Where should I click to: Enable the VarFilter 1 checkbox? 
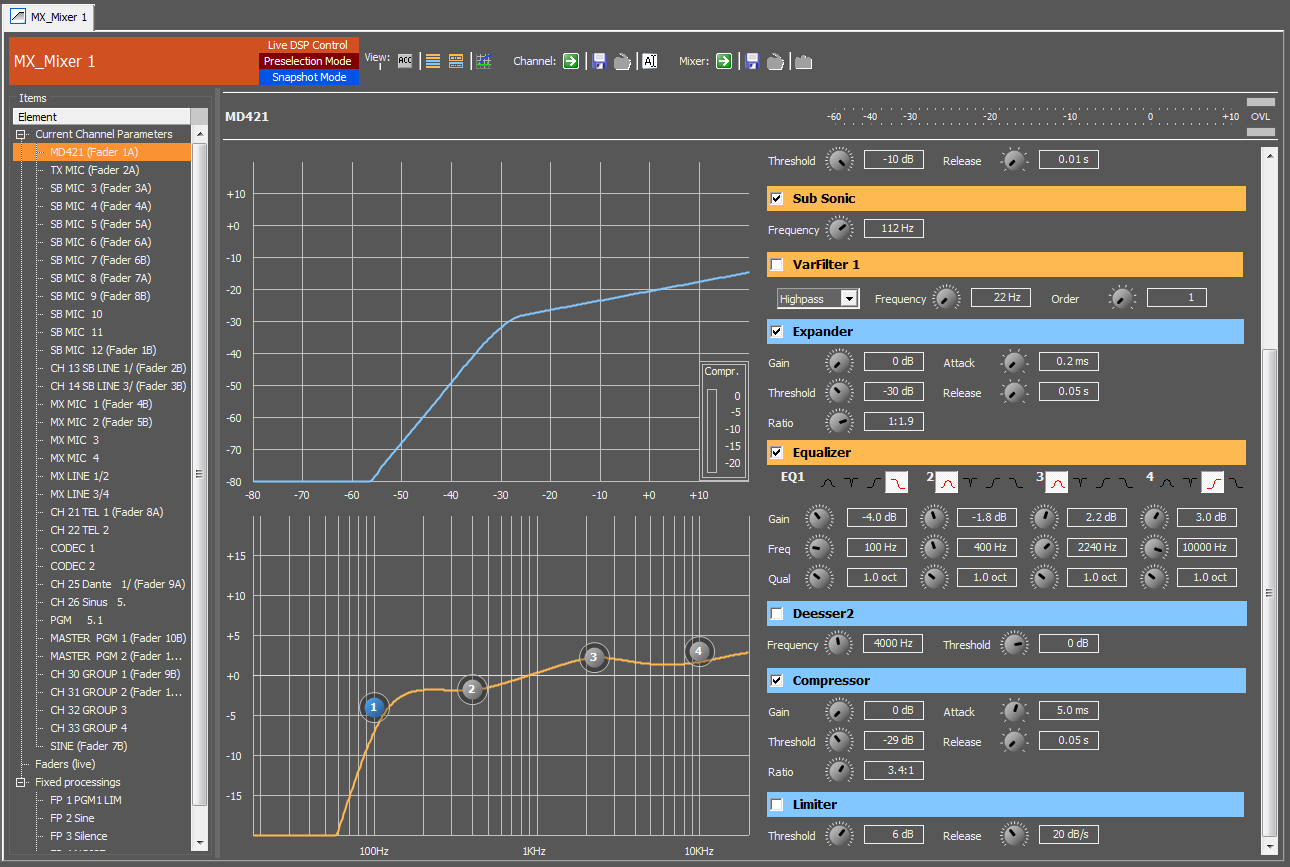pyautogui.click(x=777, y=265)
